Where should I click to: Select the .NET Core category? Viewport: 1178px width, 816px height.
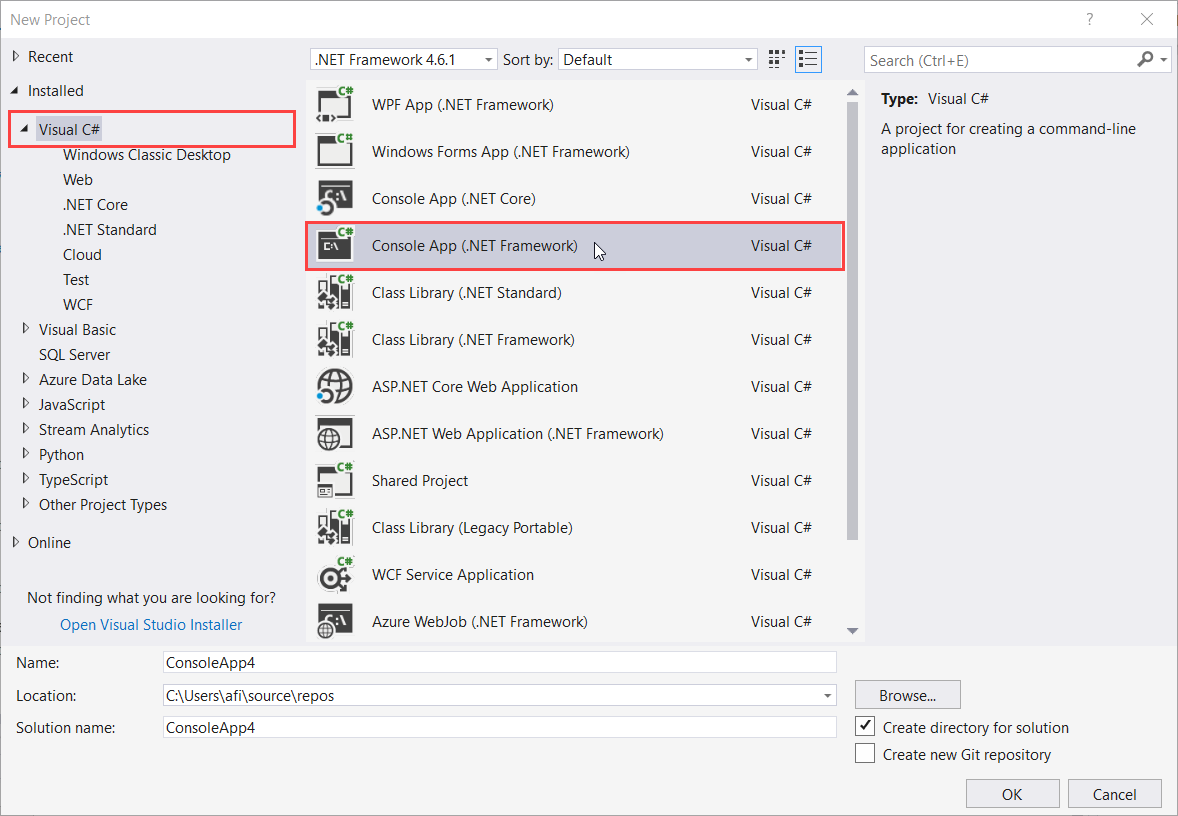pyautogui.click(x=95, y=204)
